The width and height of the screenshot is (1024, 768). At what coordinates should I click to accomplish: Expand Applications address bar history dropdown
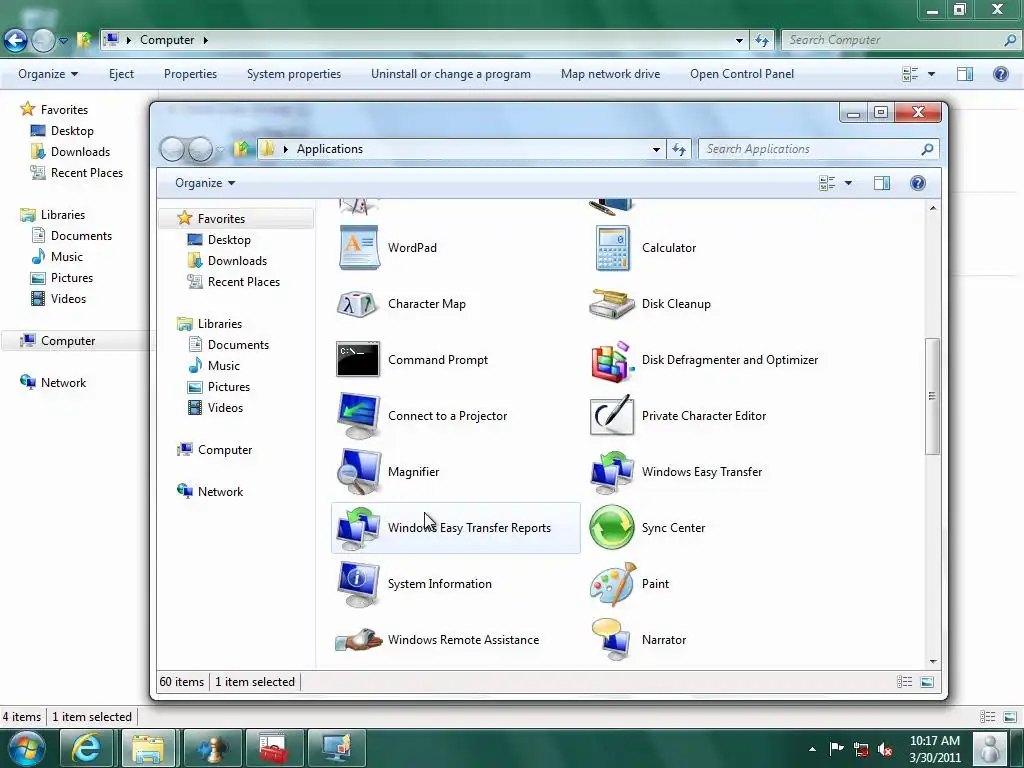[x=656, y=150]
